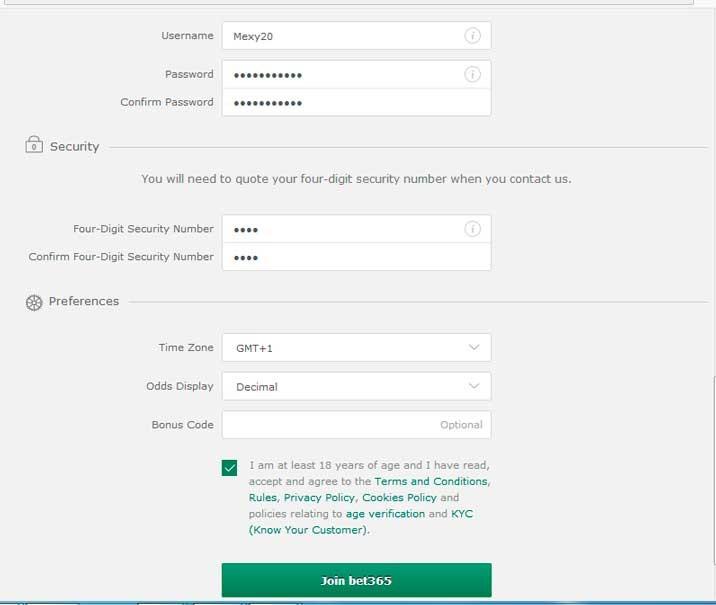Screen dimensions: 716x605
Task: Open the age verification link
Action: tap(385, 514)
